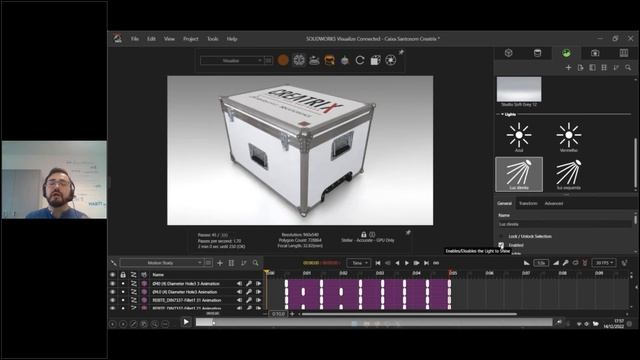
Task: Open the General properties tab
Action: pos(504,203)
